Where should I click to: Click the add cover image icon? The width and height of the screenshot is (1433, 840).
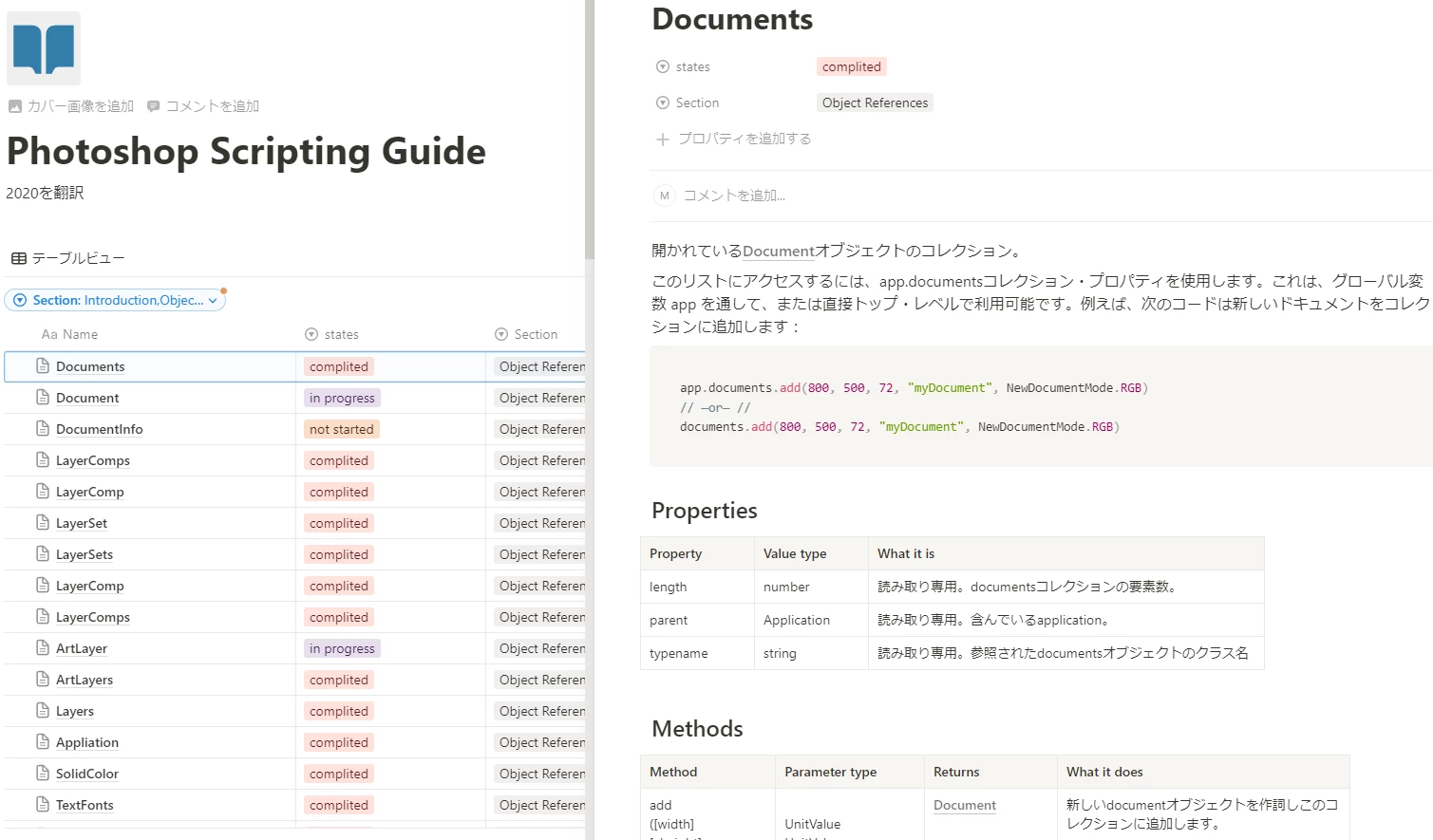[15, 106]
